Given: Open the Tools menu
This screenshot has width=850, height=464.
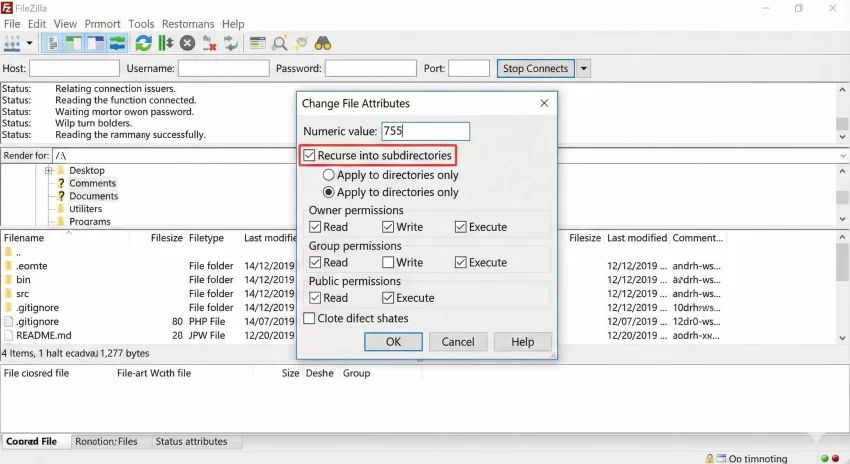Looking at the screenshot, I should click(x=141, y=24).
